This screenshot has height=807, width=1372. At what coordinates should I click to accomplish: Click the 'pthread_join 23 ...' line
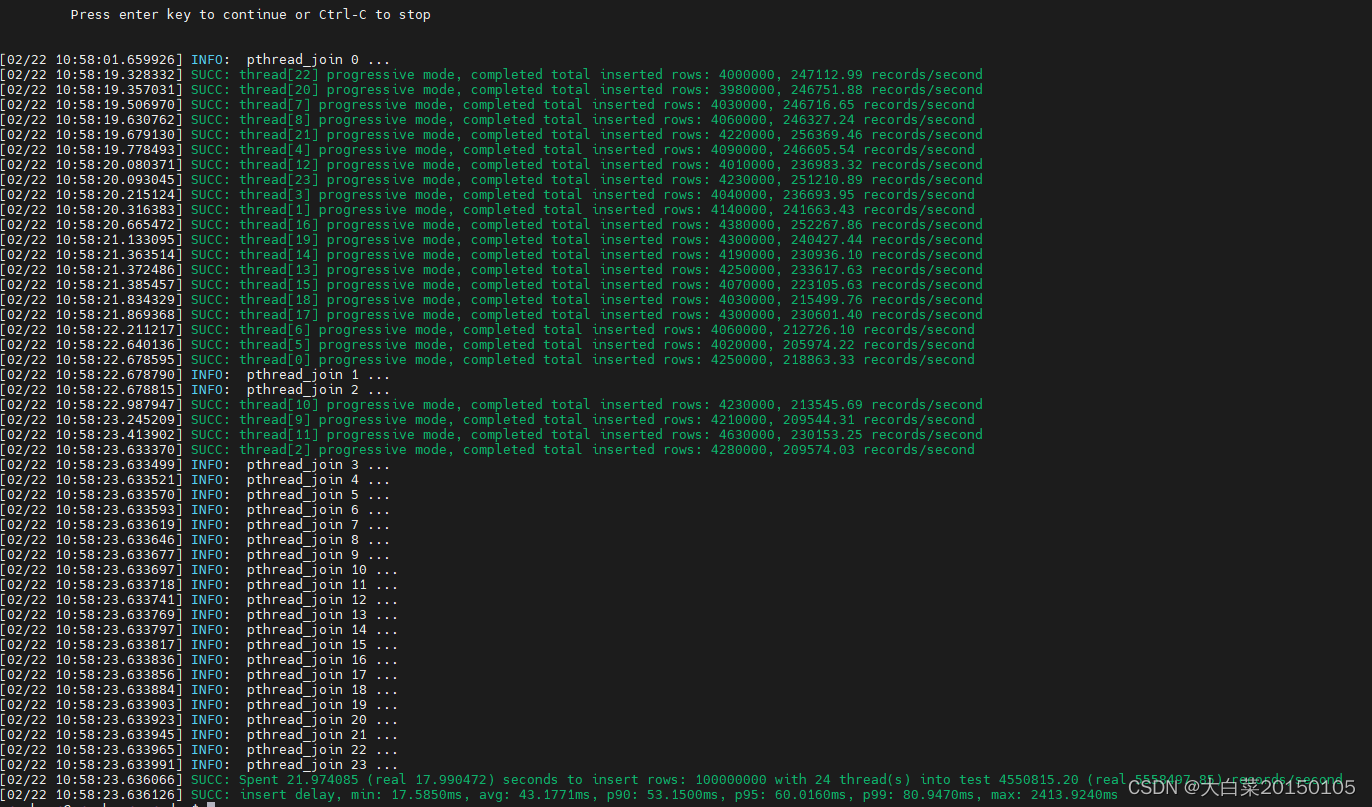click(199, 765)
